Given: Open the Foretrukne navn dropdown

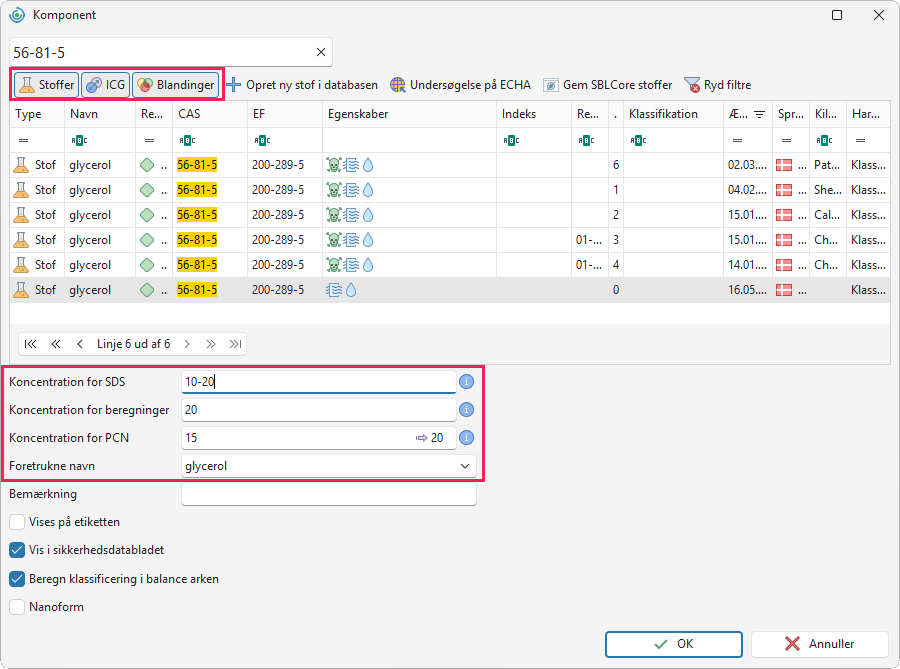Looking at the screenshot, I should (465, 466).
